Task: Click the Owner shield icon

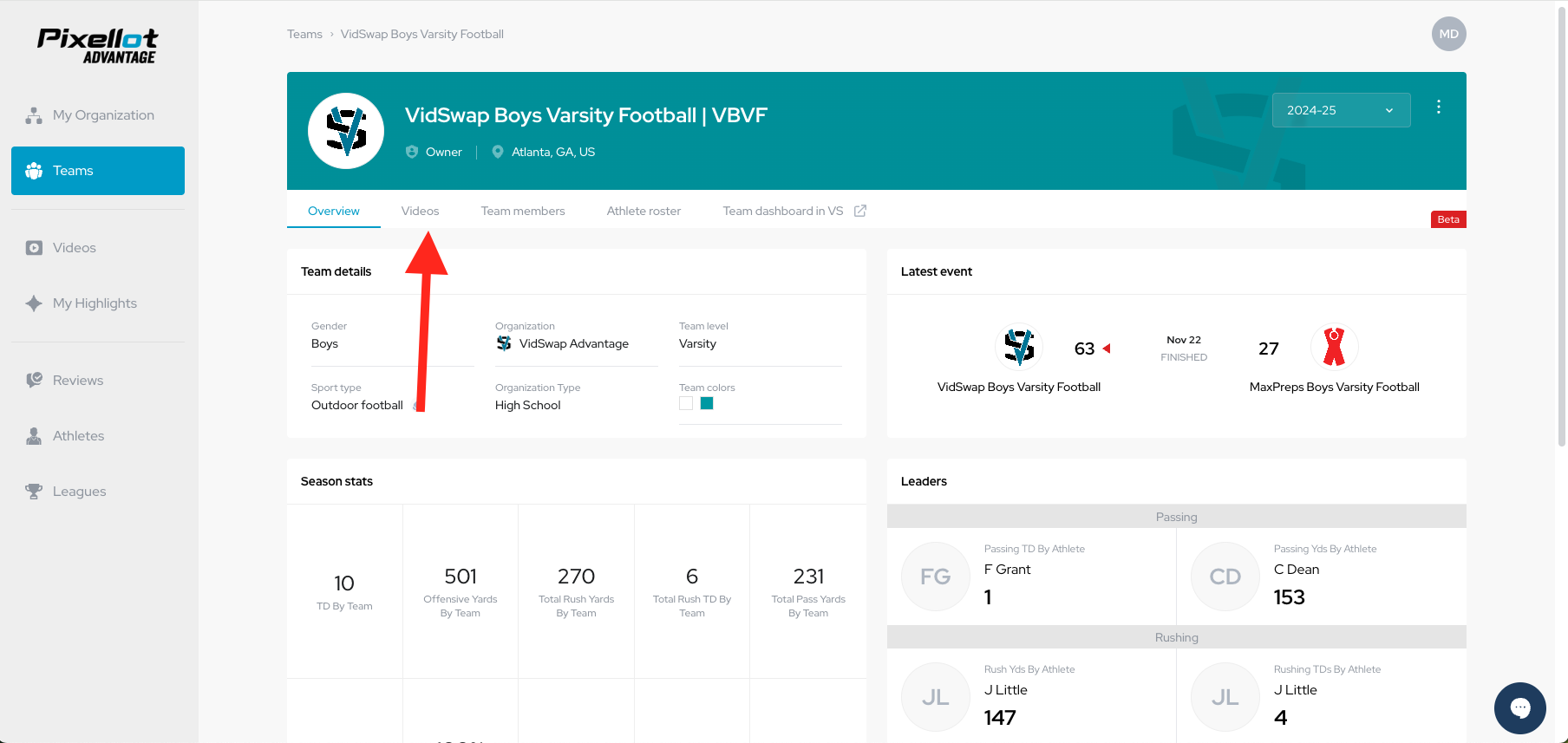Action: click(x=412, y=152)
